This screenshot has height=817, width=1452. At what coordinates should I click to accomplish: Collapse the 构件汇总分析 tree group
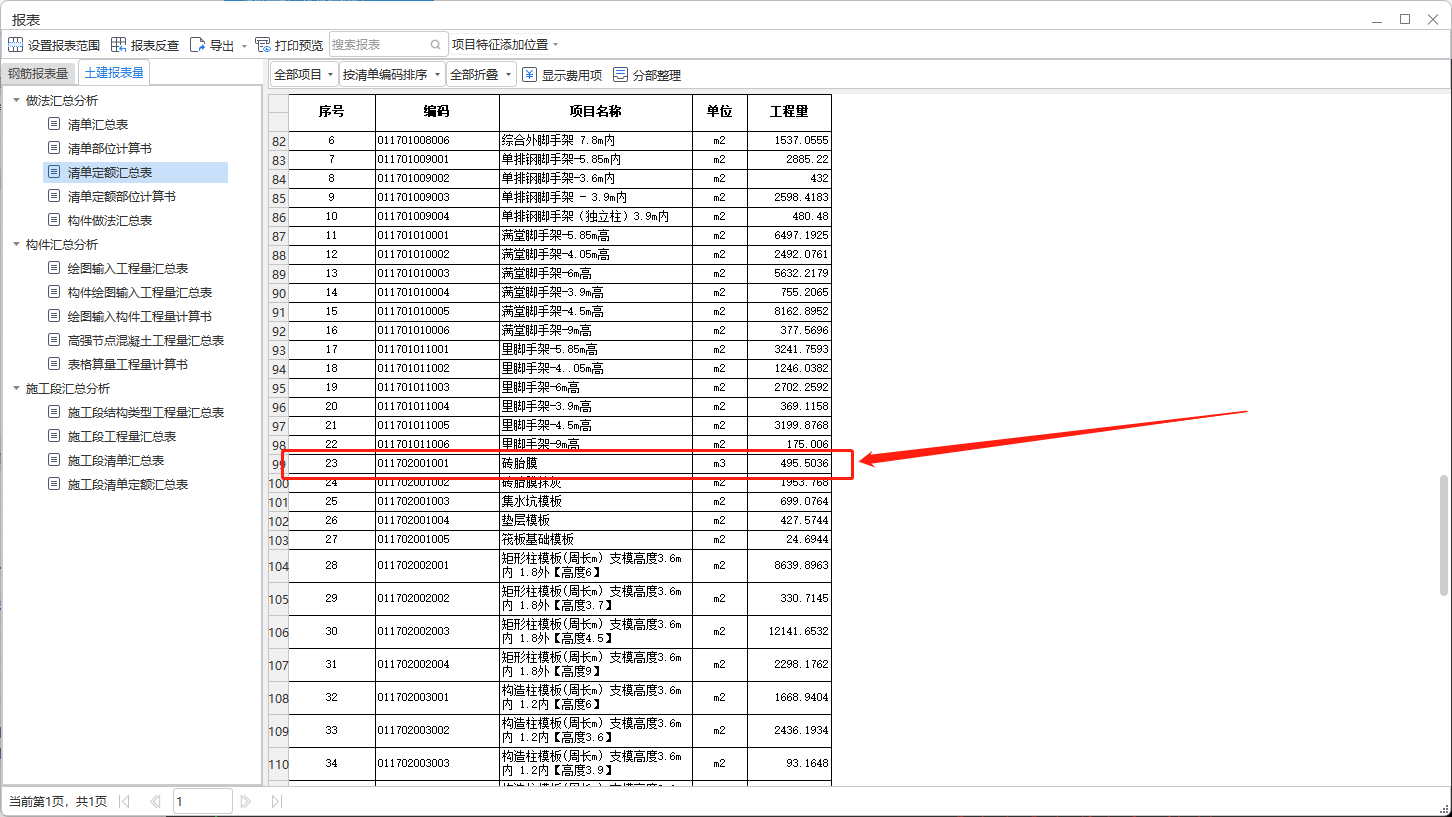click(16, 245)
